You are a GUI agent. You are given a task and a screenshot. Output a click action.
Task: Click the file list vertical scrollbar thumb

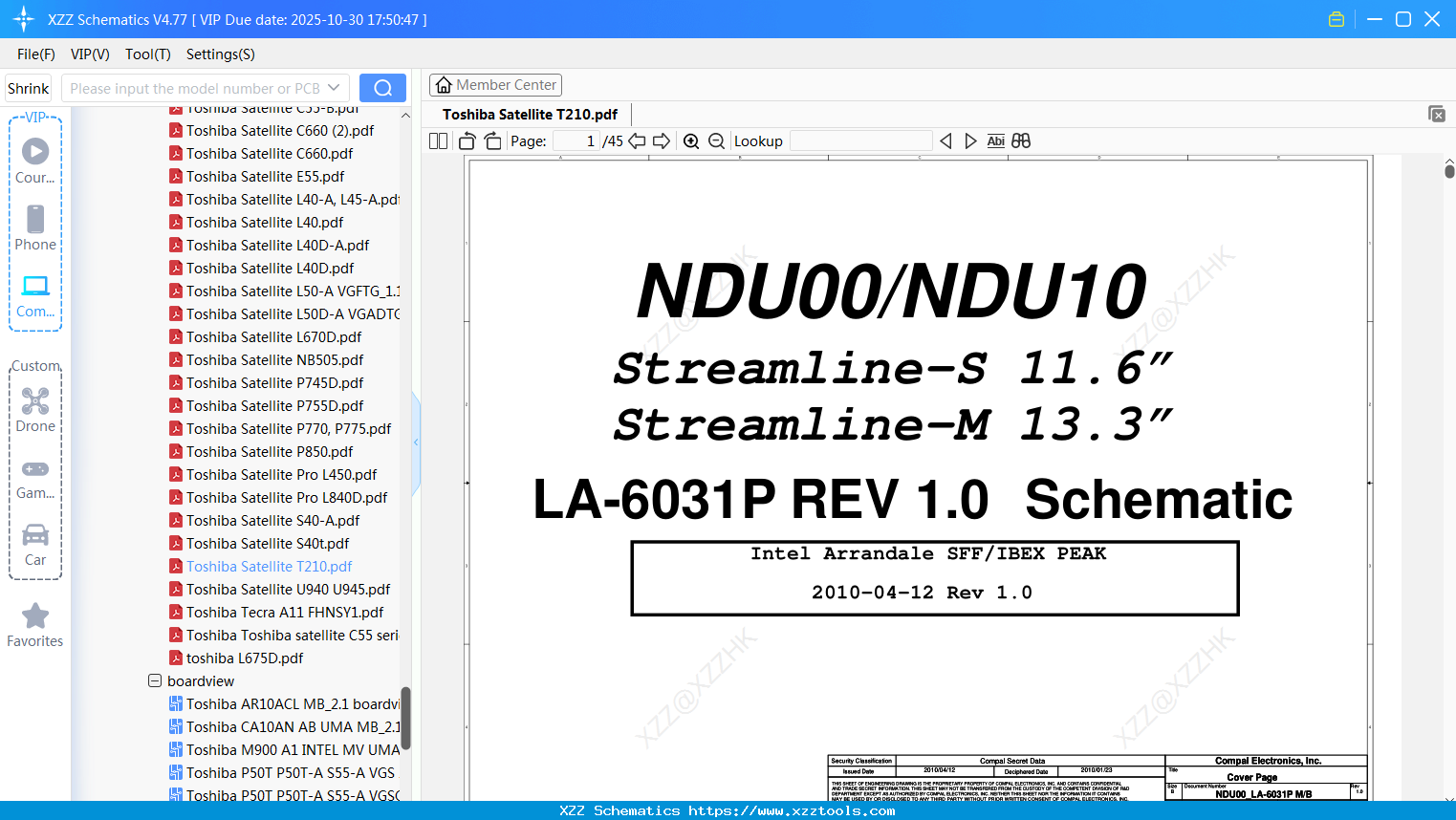coord(405,718)
